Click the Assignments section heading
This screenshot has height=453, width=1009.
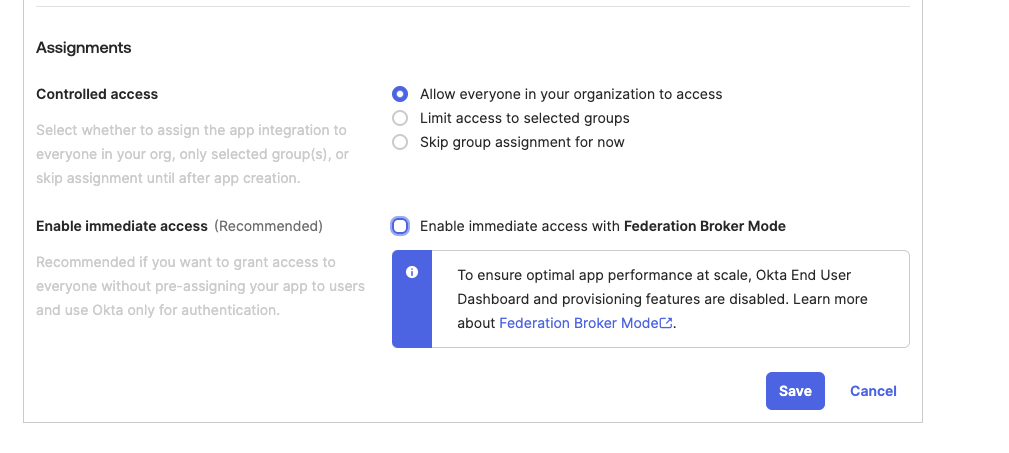coord(84,47)
